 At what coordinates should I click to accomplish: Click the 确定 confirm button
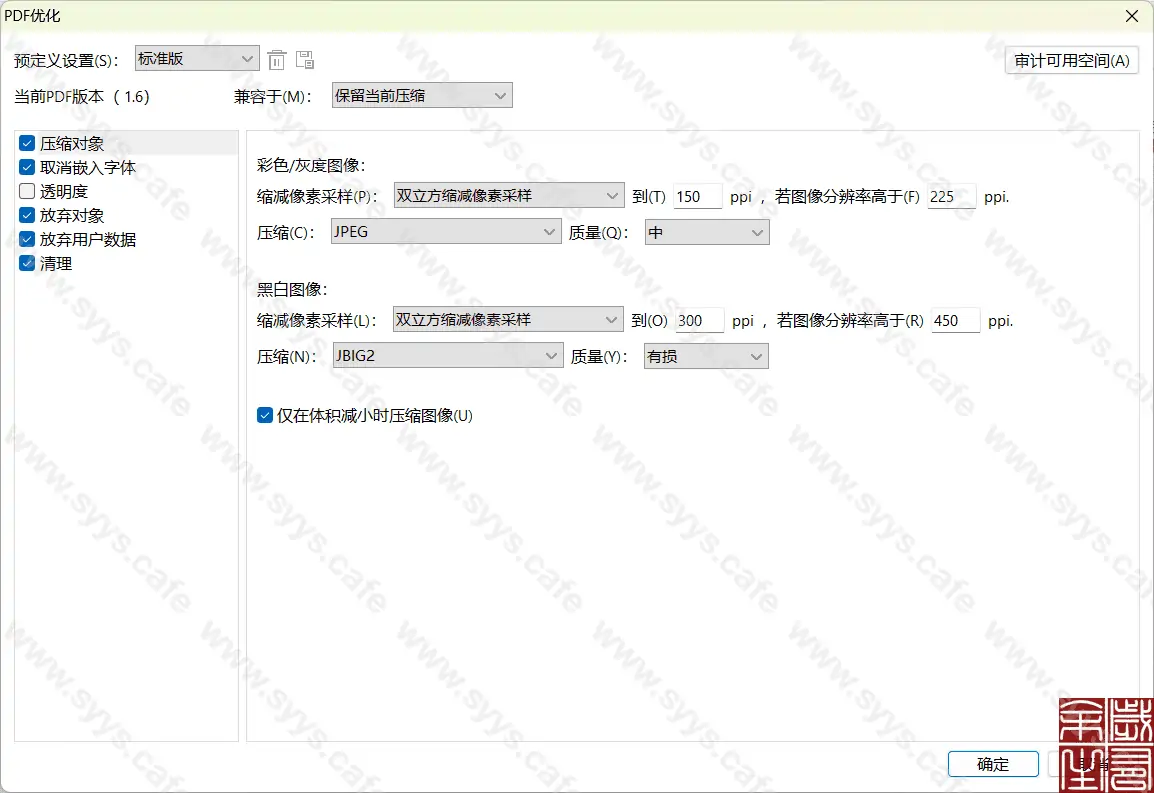click(992, 763)
